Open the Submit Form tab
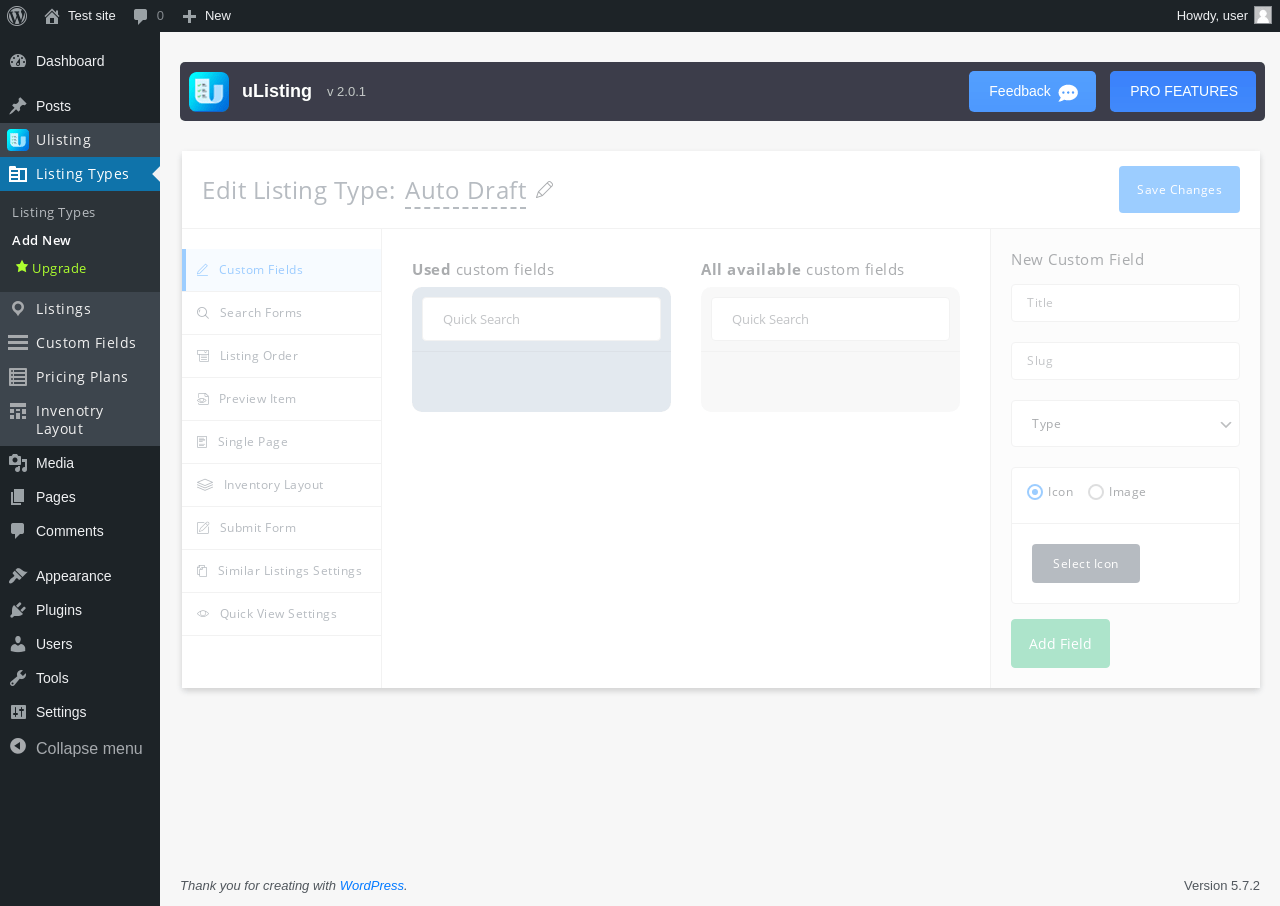This screenshot has height=906, width=1280. pos(282,528)
